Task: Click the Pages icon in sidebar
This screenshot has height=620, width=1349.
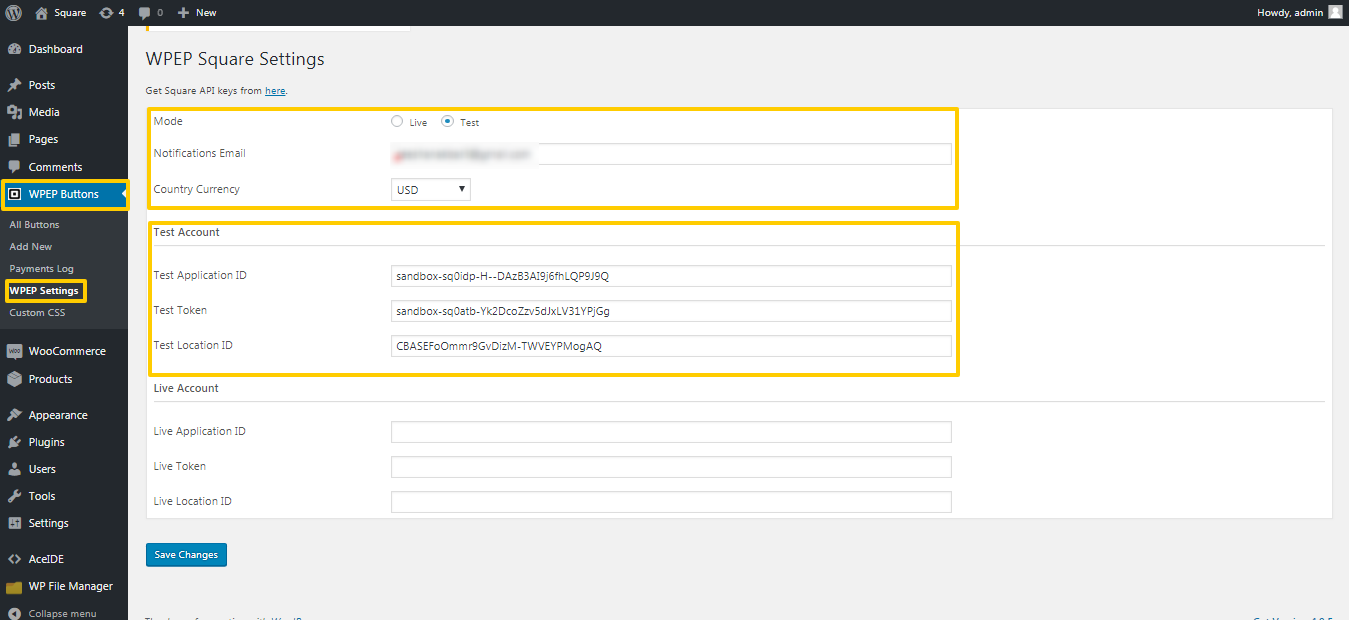Action: 15,139
